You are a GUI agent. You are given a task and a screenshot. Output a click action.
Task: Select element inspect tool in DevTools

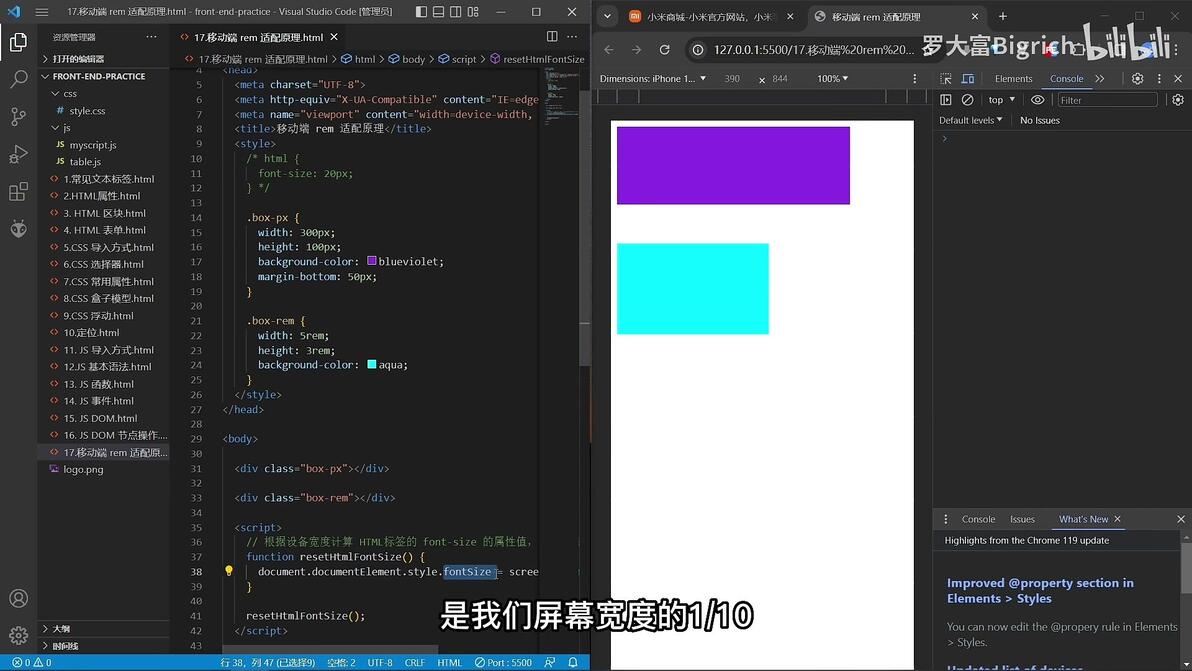click(x=946, y=78)
